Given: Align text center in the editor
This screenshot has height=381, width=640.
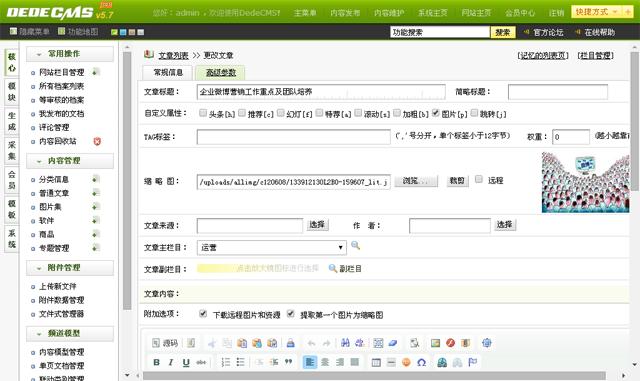Looking at the screenshot, I should [325, 362].
